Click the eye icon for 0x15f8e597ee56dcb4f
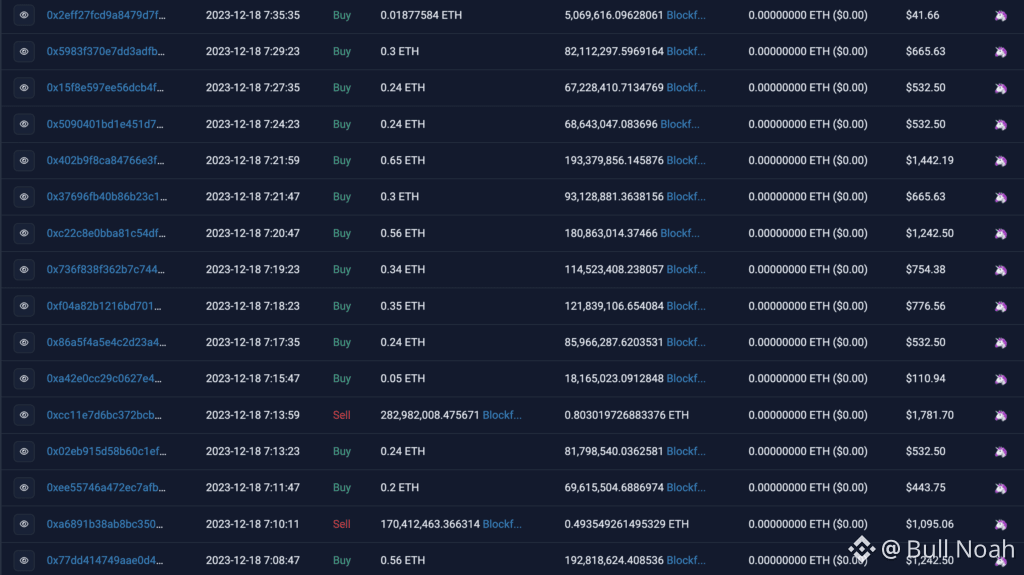The height and width of the screenshot is (575, 1024). [x=24, y=88]
